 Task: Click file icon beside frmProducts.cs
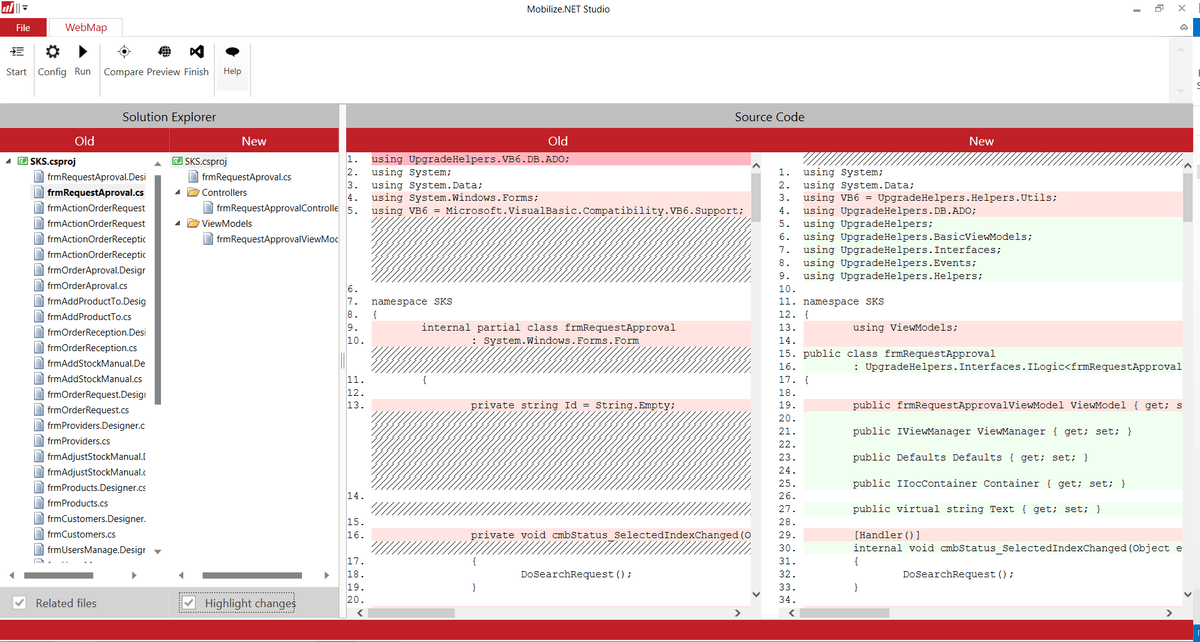coord(38,503)
